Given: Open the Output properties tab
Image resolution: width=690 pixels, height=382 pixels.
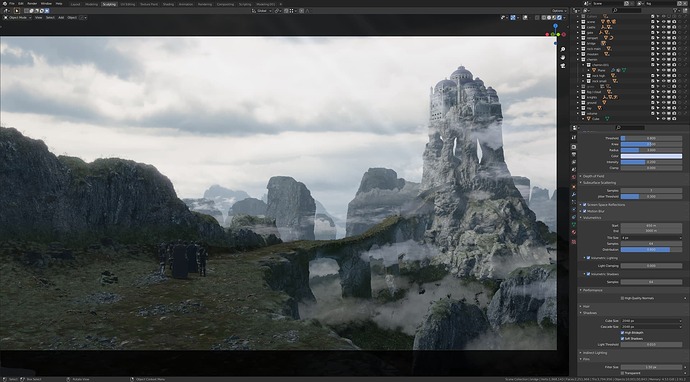Looking at the screenshot, I should click(x=574, y=154).
